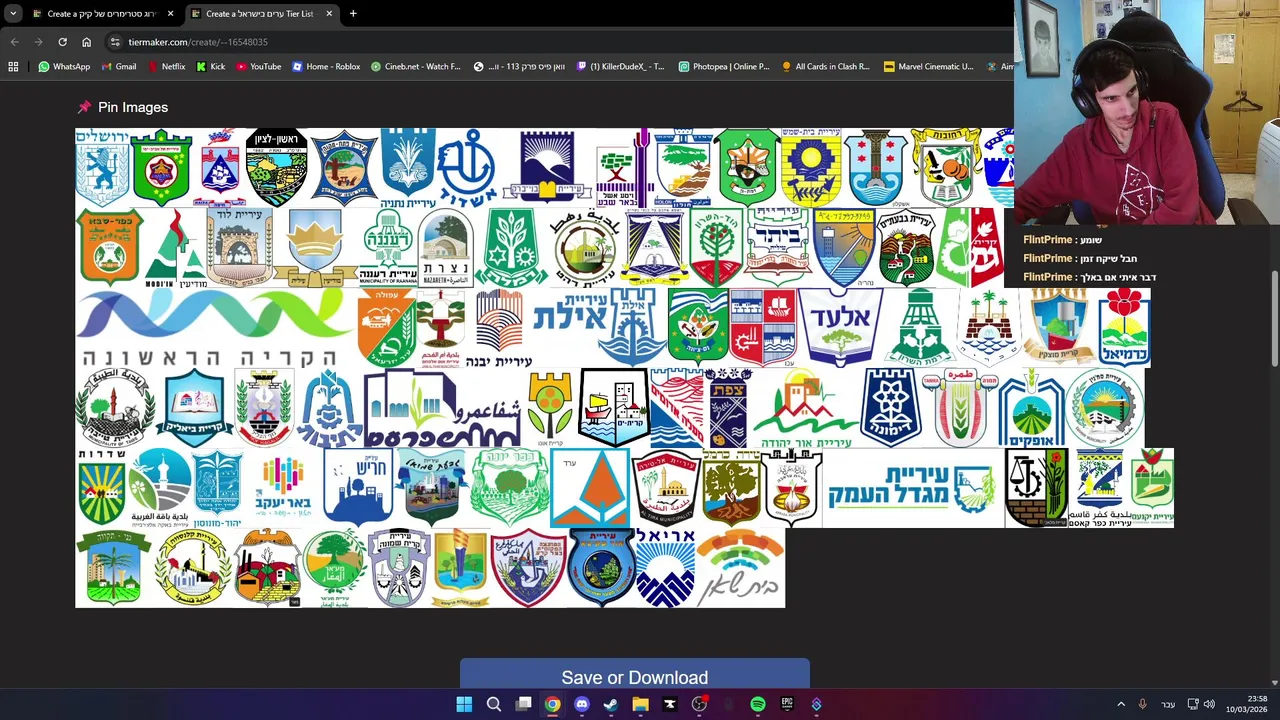Select the אריאל blue mountain logo
This screenshot has width=1280, height=720.
pyautogui.click(x=666, y=568)
